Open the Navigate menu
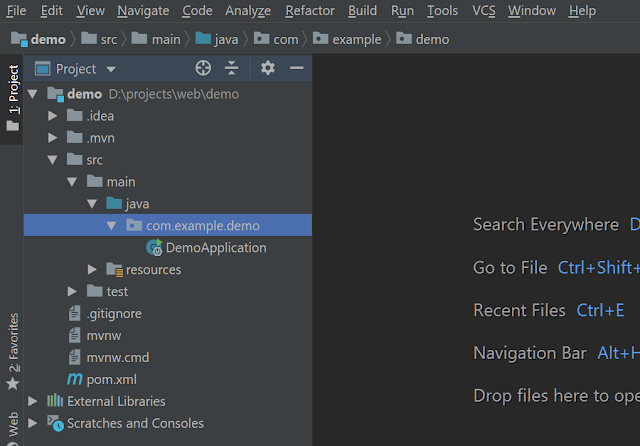640x446 pixels. (143, 11)
